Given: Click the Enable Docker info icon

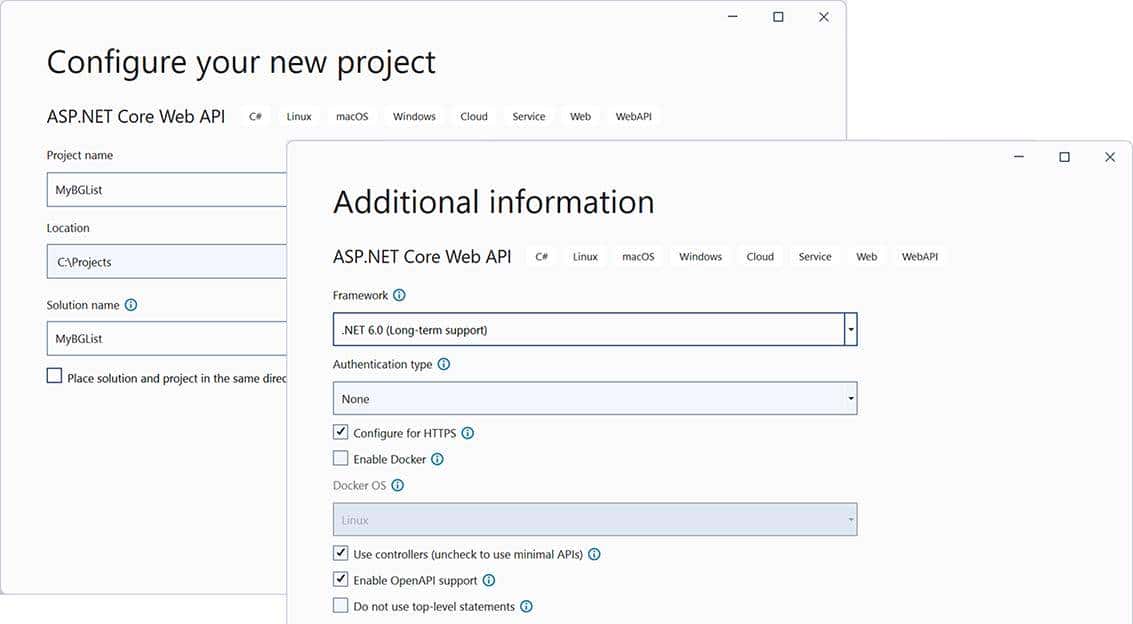Looking at the screenshot, I should coord(437,459).
